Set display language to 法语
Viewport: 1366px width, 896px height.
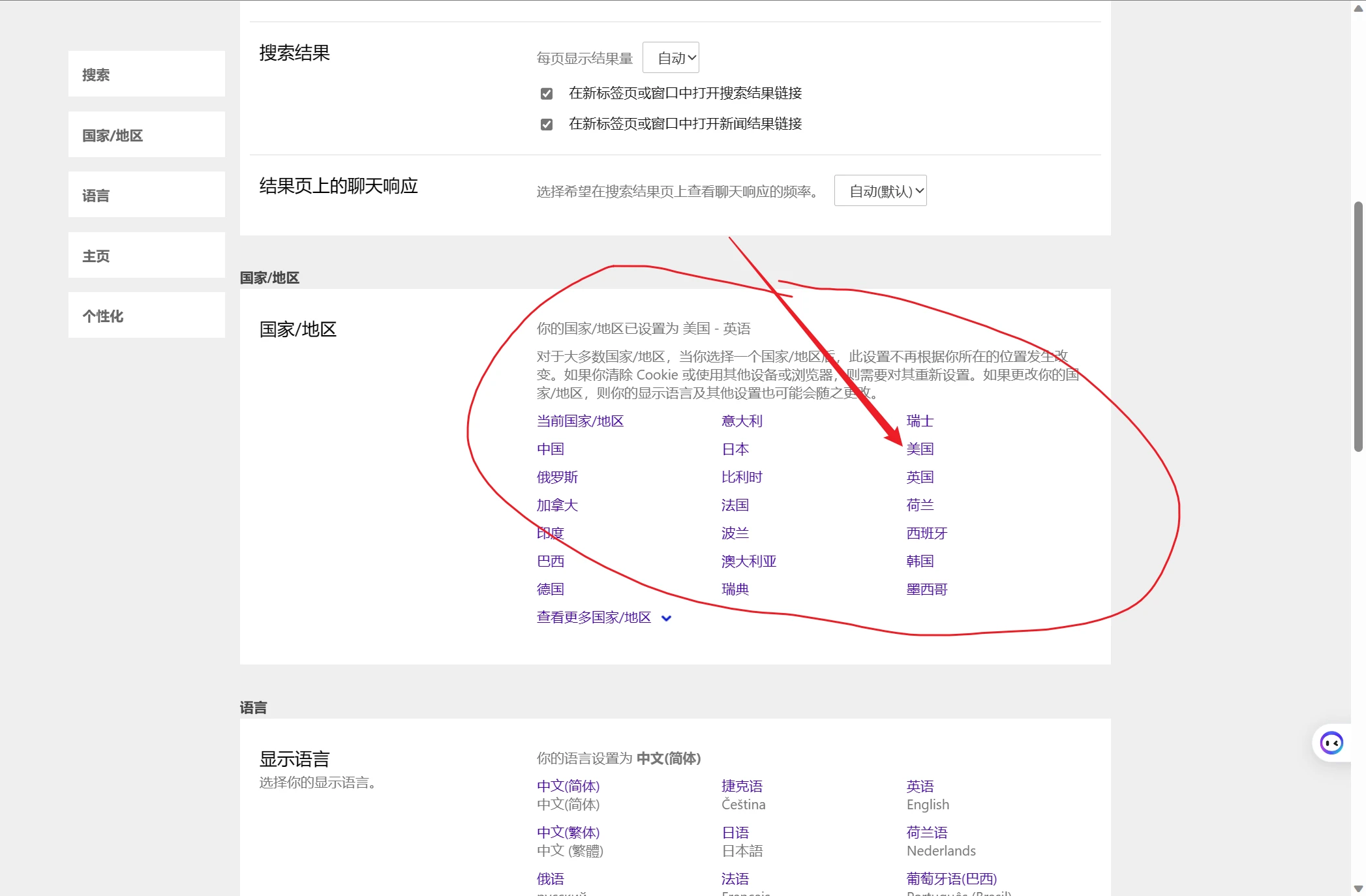tap(735, 879)
